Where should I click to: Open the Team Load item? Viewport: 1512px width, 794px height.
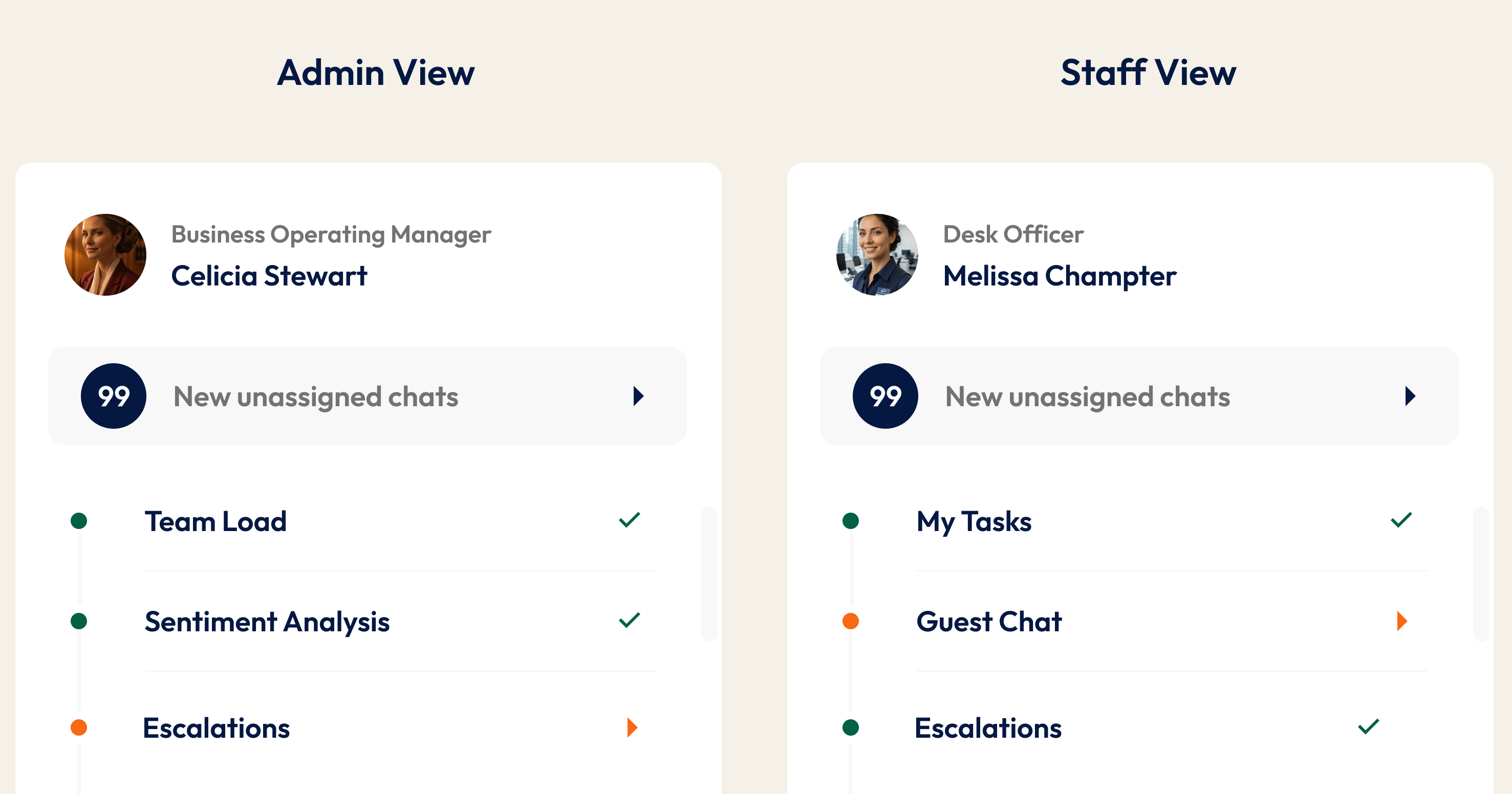coord(215,521)
